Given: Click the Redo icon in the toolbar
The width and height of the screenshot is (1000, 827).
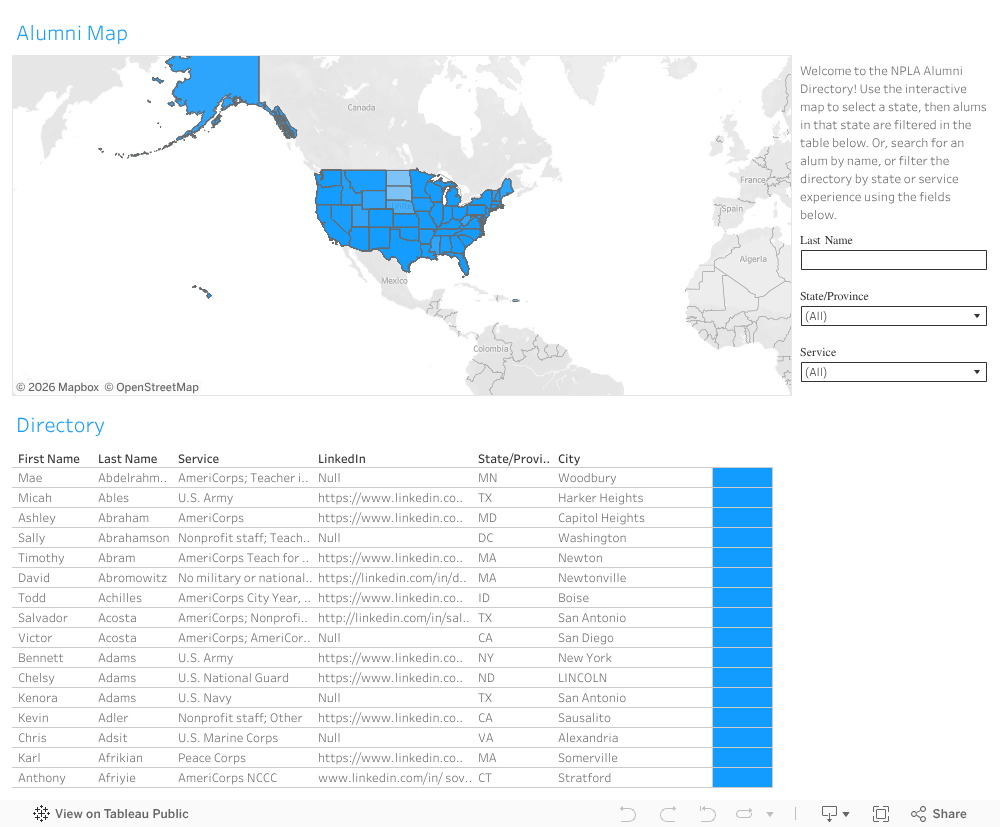Looking at the screenshot, I should point(668,814).
